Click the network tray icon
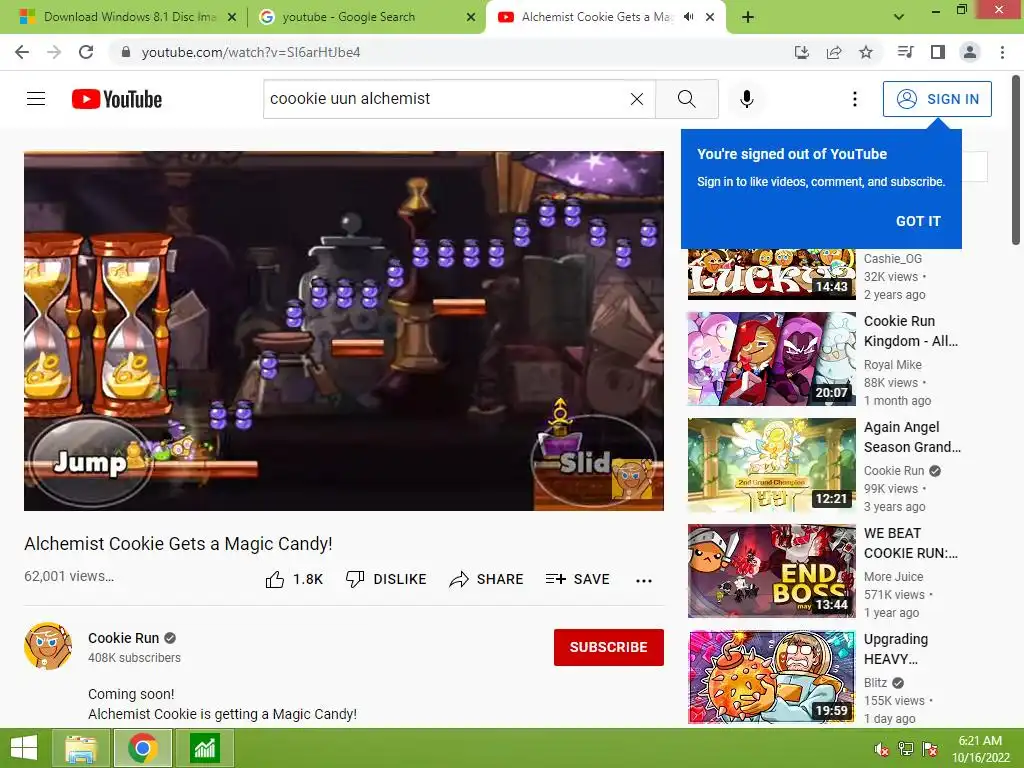1024x768 pixels. (x=906, y=749)
